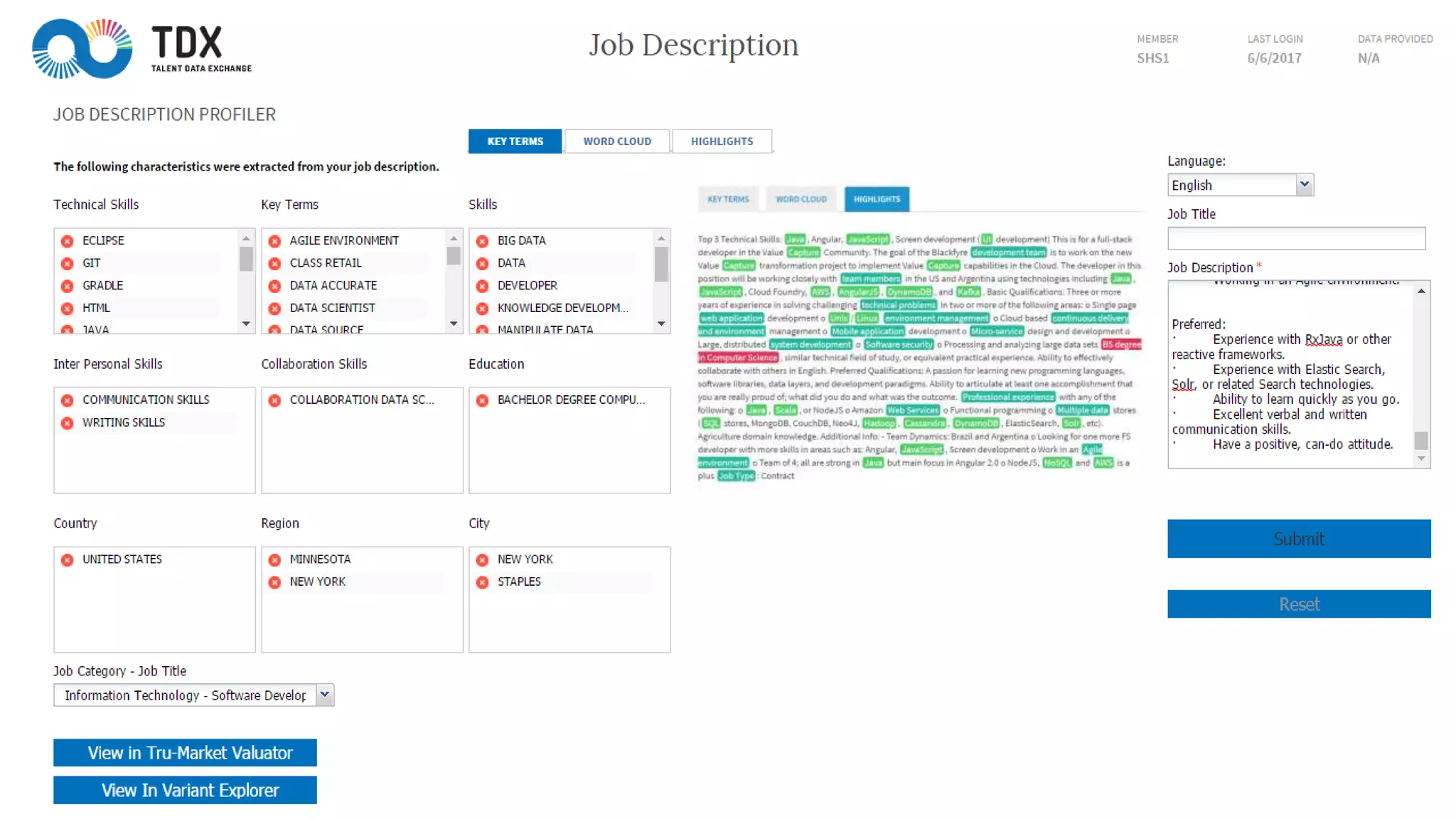Open the HIGHLIGHTS tab
Image resolution: width=1456 pixels, height=819 pixels.
(722, 141)
